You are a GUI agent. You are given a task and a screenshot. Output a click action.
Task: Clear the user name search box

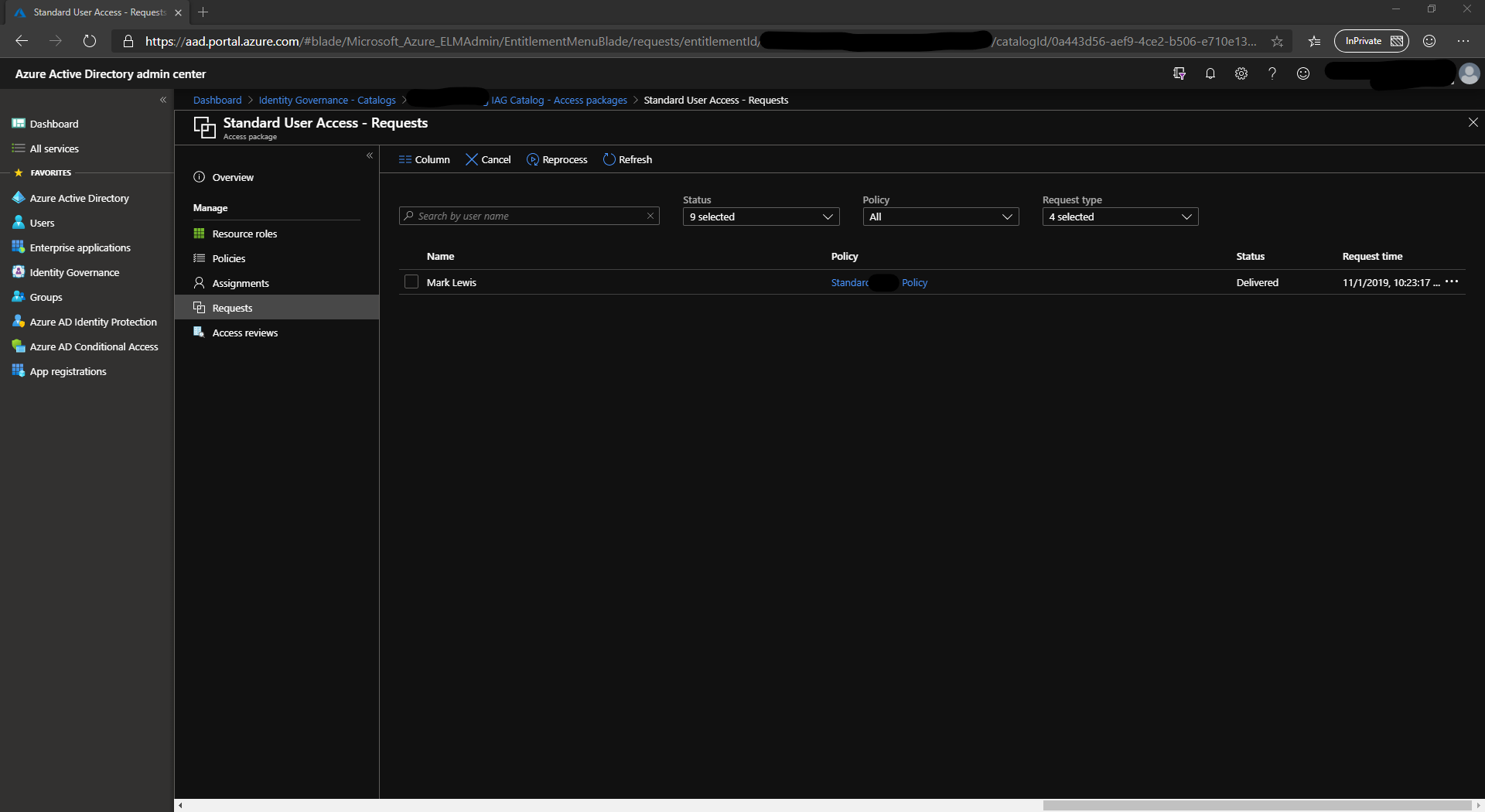point(650,217)
